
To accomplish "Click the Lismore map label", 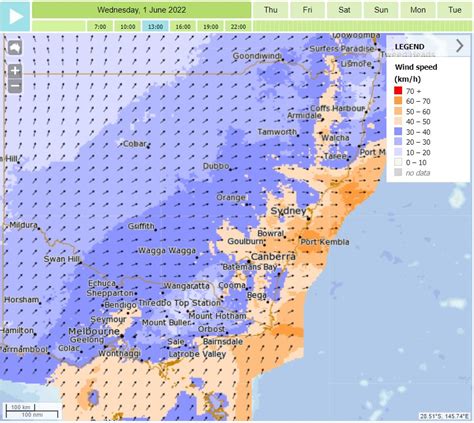I will click(x=356, y=63).
